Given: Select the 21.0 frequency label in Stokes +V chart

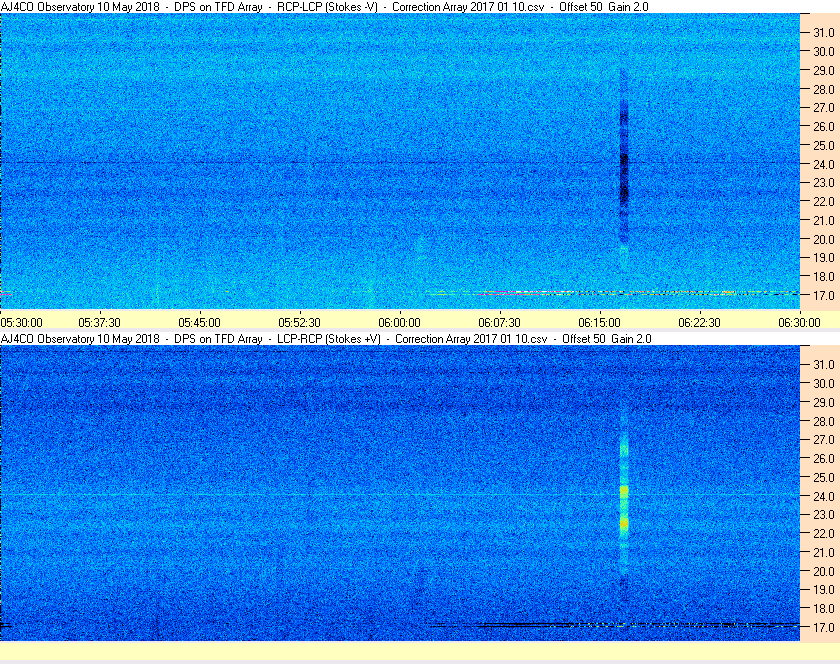Looking at the screenshot, I should coord(824,553).
